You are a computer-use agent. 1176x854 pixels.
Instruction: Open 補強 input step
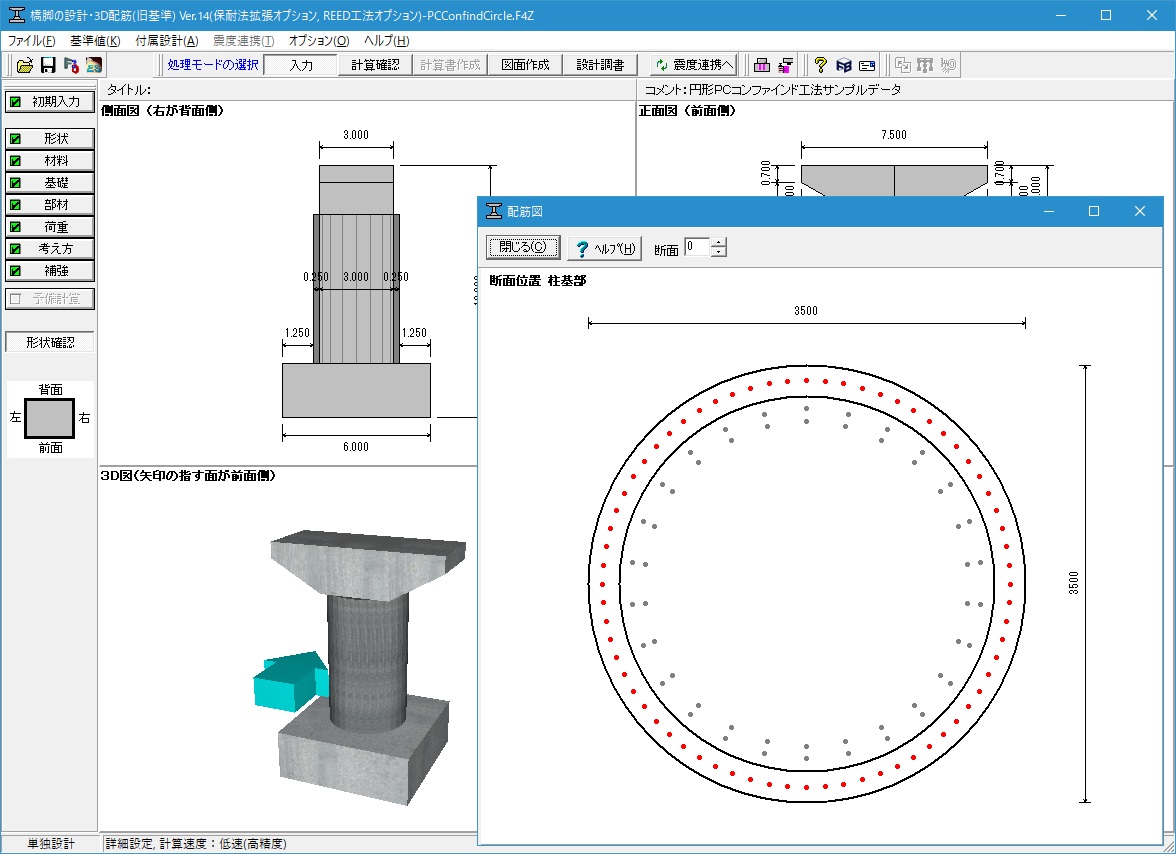(50, 271)
